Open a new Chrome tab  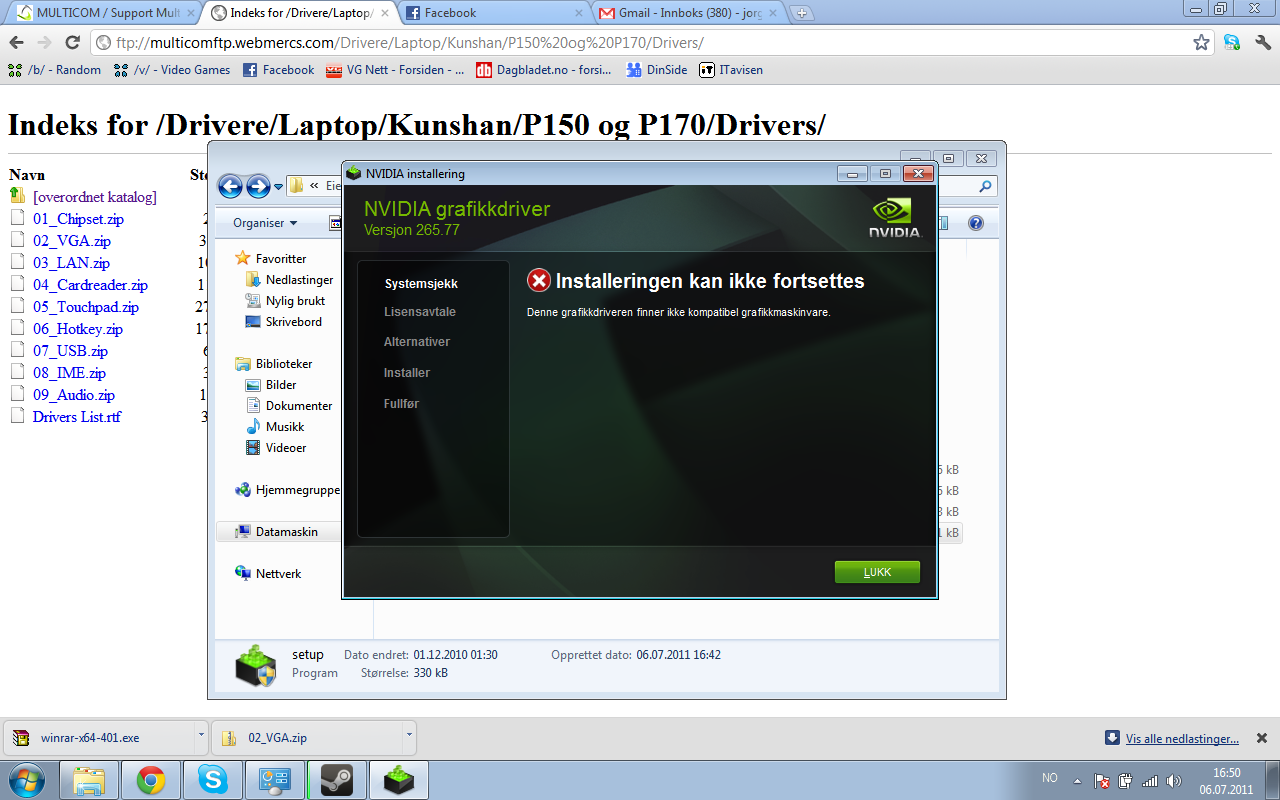(x=801, y=13)
